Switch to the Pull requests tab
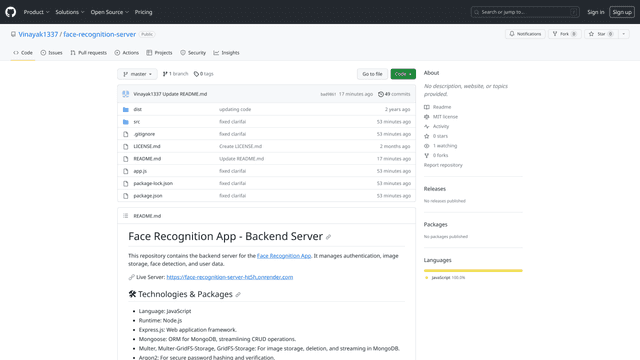 tap(88, 53)
